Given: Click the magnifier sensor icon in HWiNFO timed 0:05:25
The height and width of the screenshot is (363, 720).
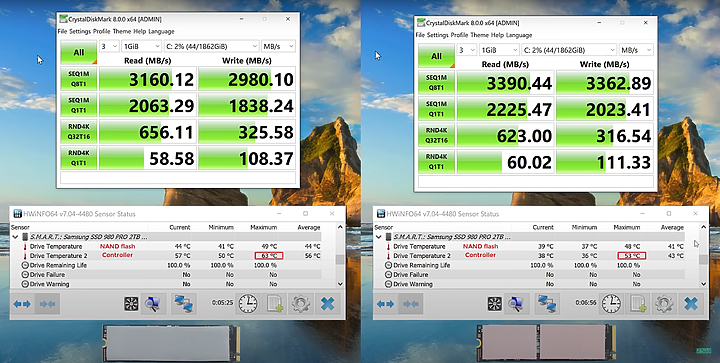Looking at the screenshot, I should pos(153,304).
